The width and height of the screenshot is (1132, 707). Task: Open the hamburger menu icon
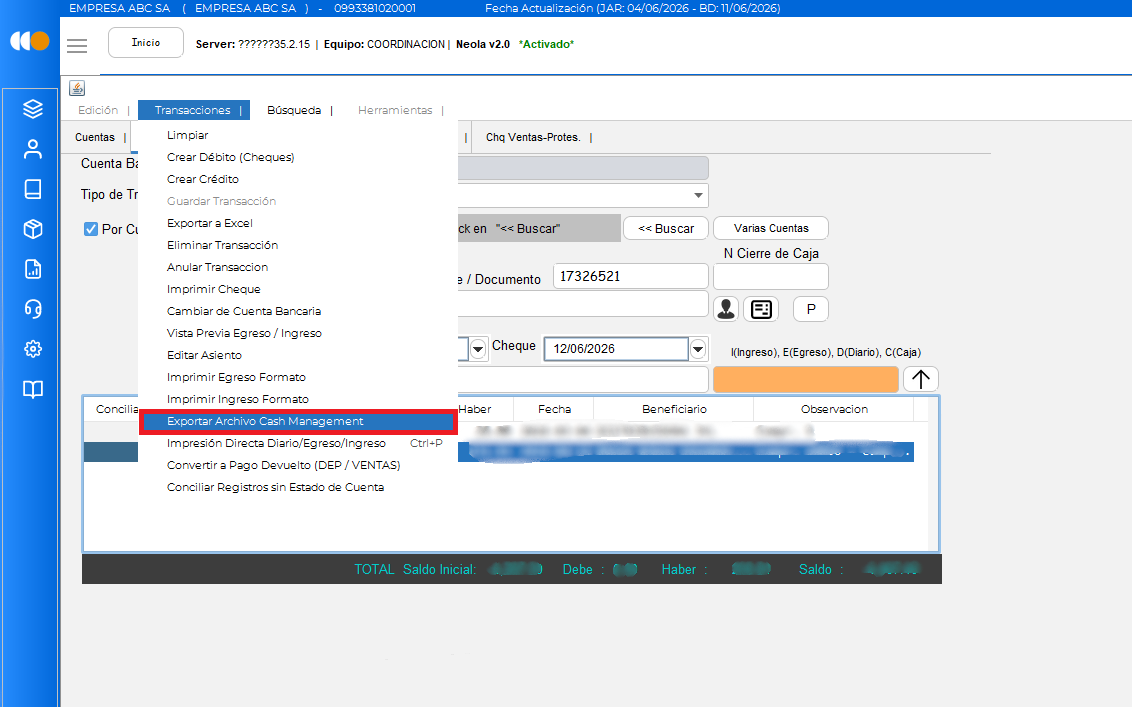(x=77, y=45)
